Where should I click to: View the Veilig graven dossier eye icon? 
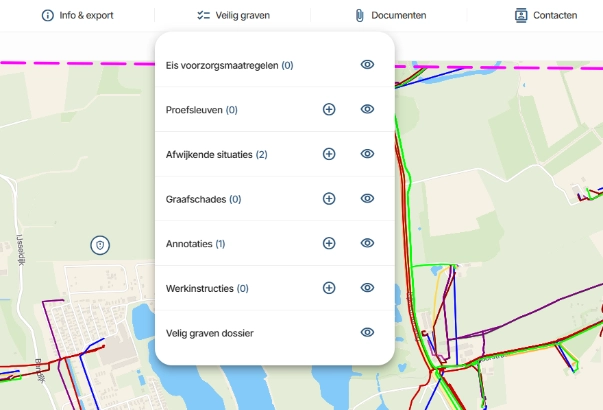(x=367, y=332)
